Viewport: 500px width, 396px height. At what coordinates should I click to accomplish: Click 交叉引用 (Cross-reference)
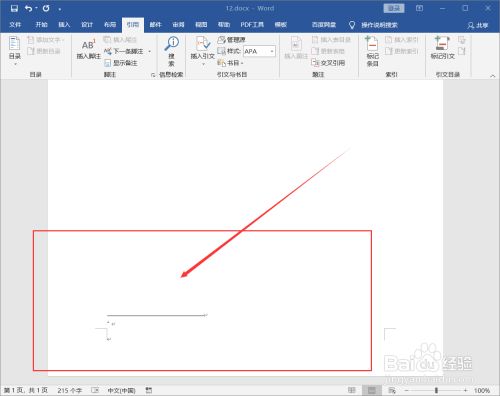point(328,63)
